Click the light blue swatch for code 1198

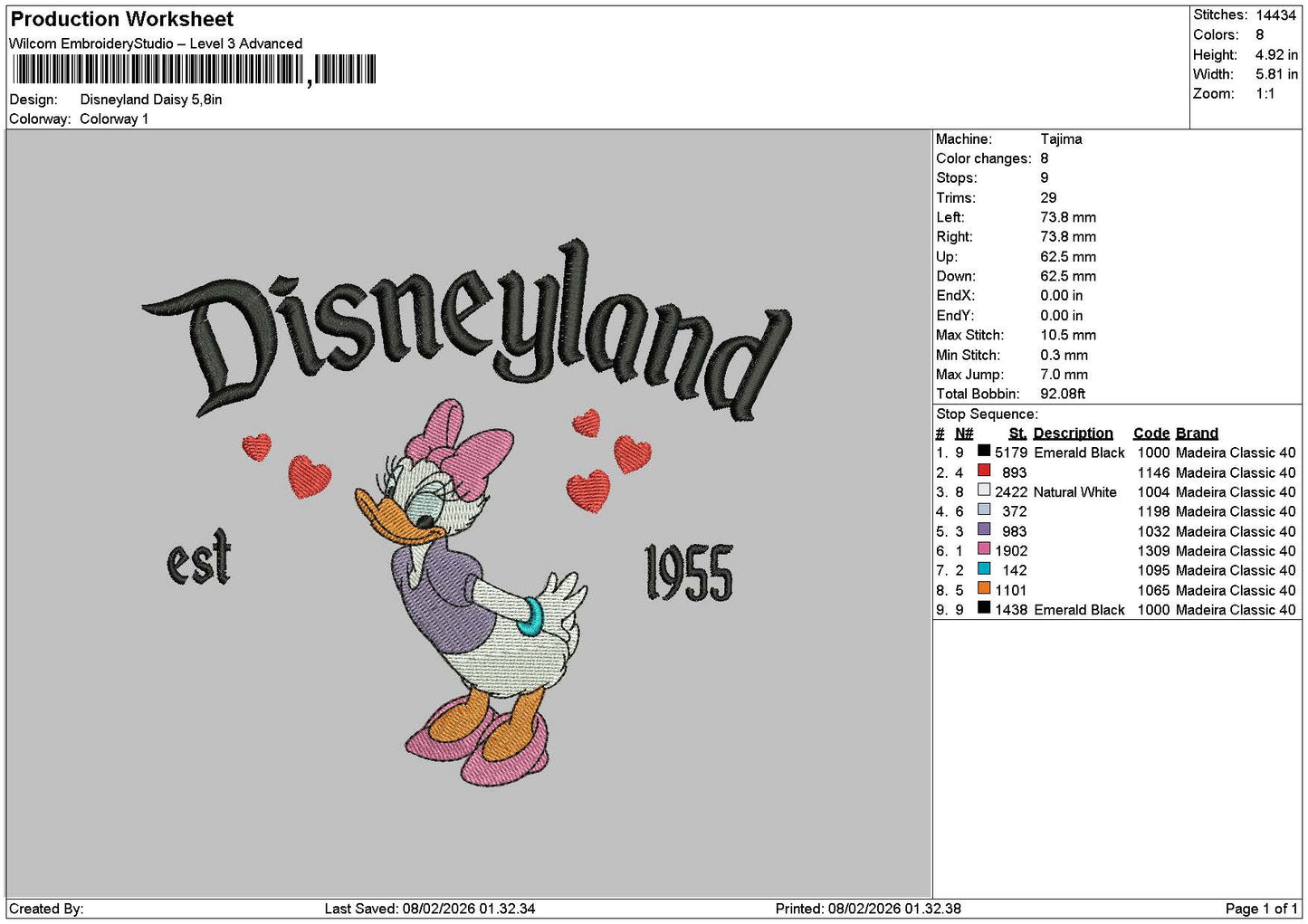pyautogui.click(x=984, y=510)
